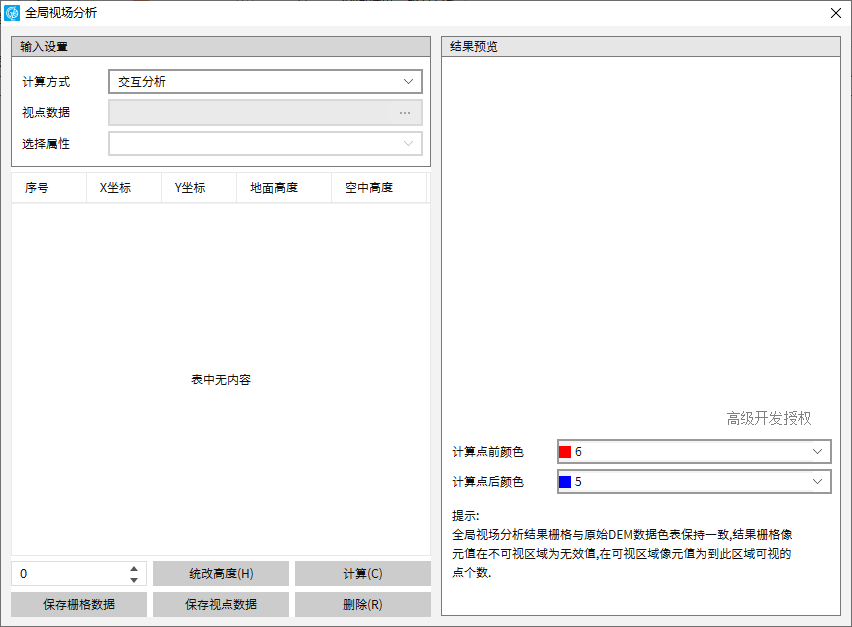Open the 计算点前颜色 dropdown
852x627 pixels.
coord(693,452)
